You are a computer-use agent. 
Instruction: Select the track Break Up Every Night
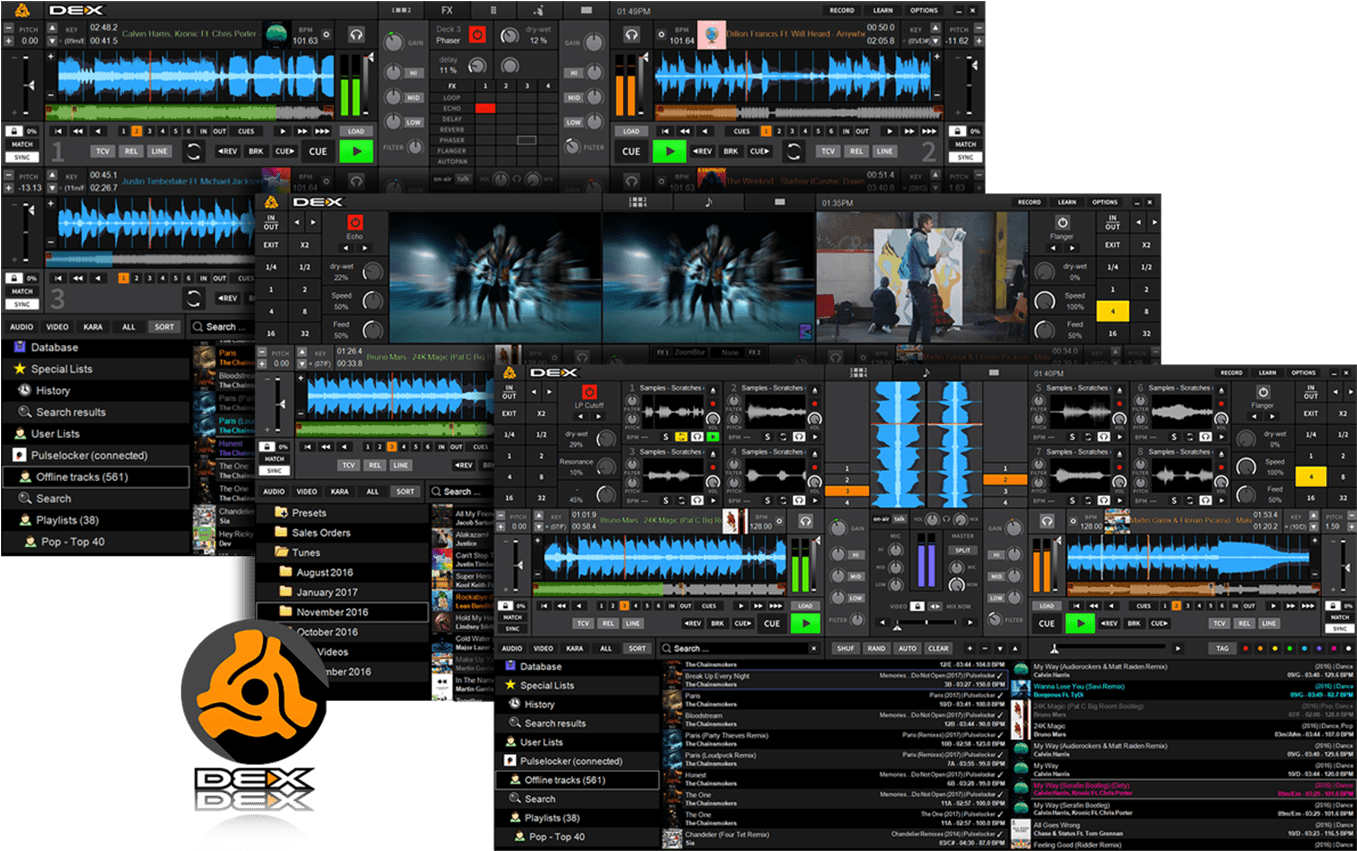(x=716, y=676)
